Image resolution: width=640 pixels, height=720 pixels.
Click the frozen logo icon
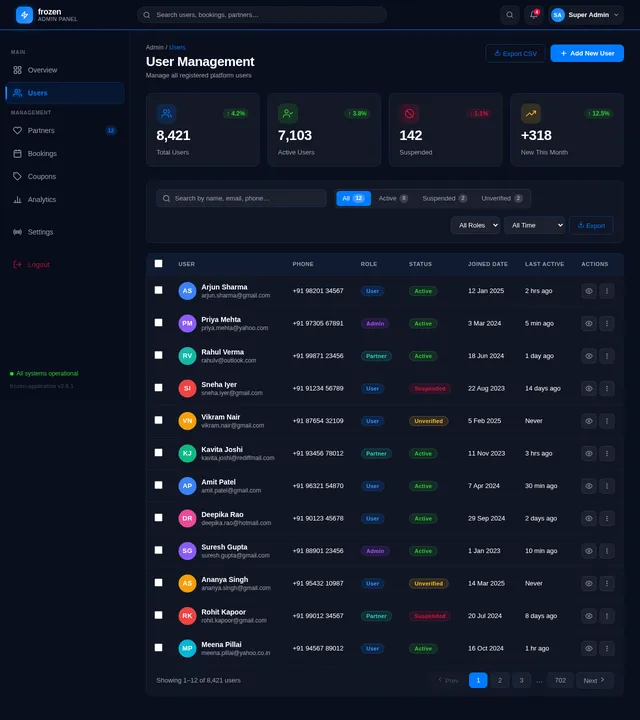(24, 15)
